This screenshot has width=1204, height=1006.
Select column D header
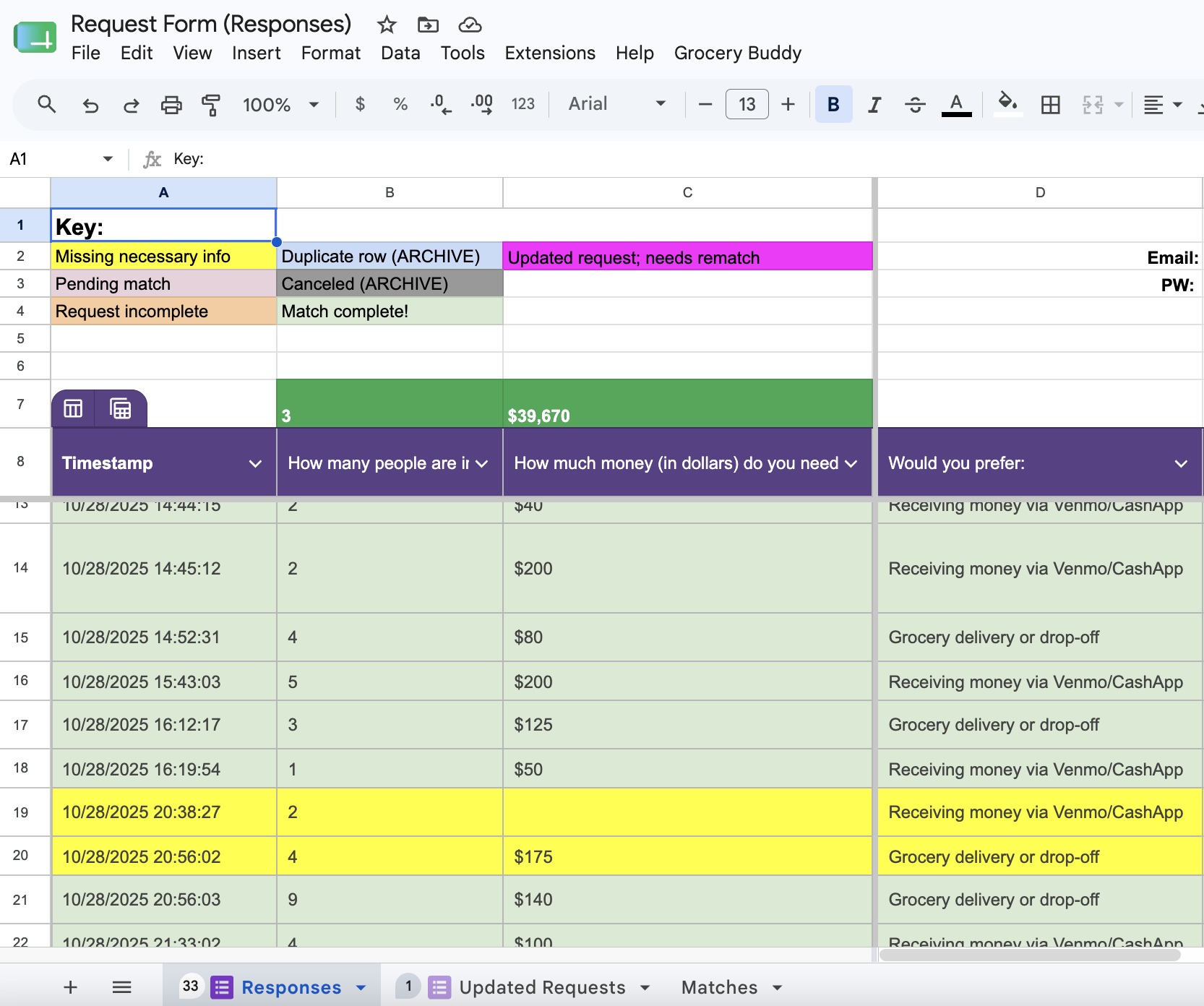[1040, 193]
